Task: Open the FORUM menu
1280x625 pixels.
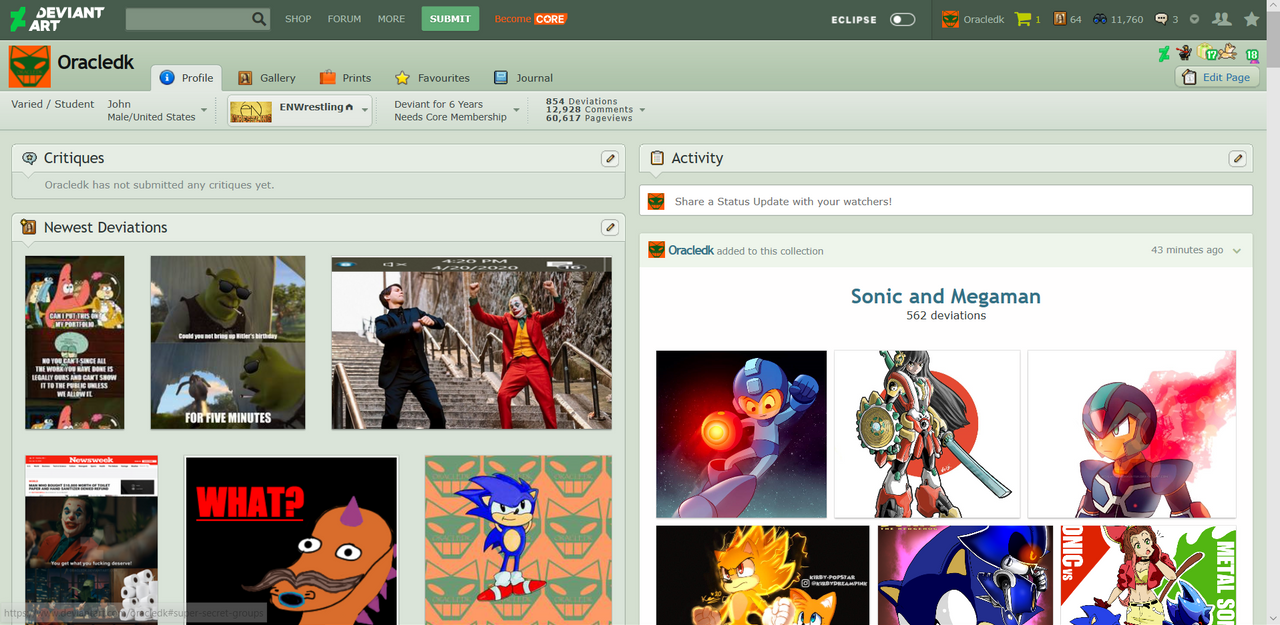Action: tap(344, 19)
